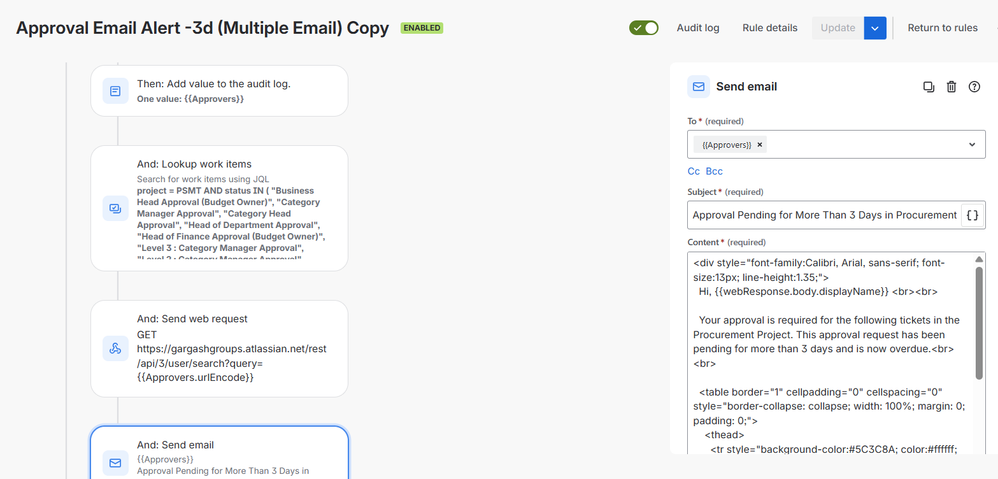This screenshot has height=479, width=998.
Task: Open the Update button dropdown arrow
Action: click(x=875, y=28)
